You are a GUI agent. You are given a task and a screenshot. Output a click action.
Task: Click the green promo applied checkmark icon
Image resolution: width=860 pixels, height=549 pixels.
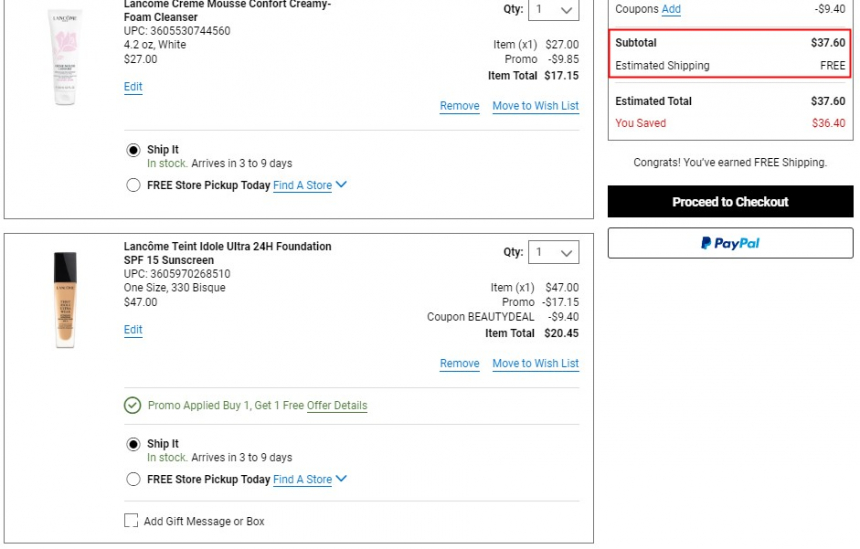pyautogui.click(x=132, y=405)
